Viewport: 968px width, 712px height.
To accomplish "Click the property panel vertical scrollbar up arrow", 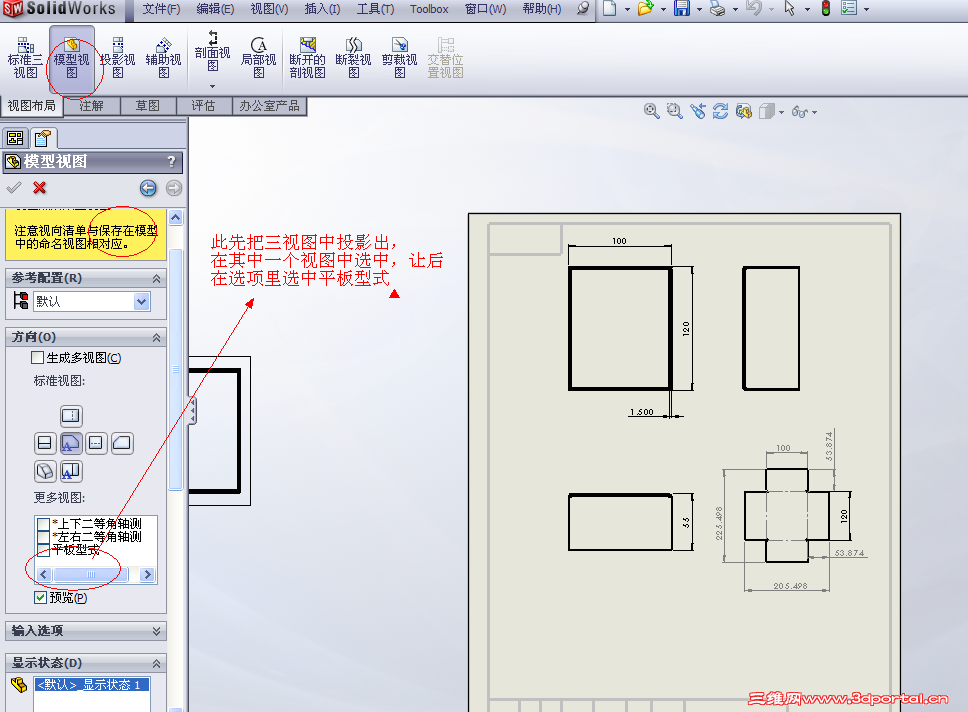I will pyautogui.click(x=176, y=217).
